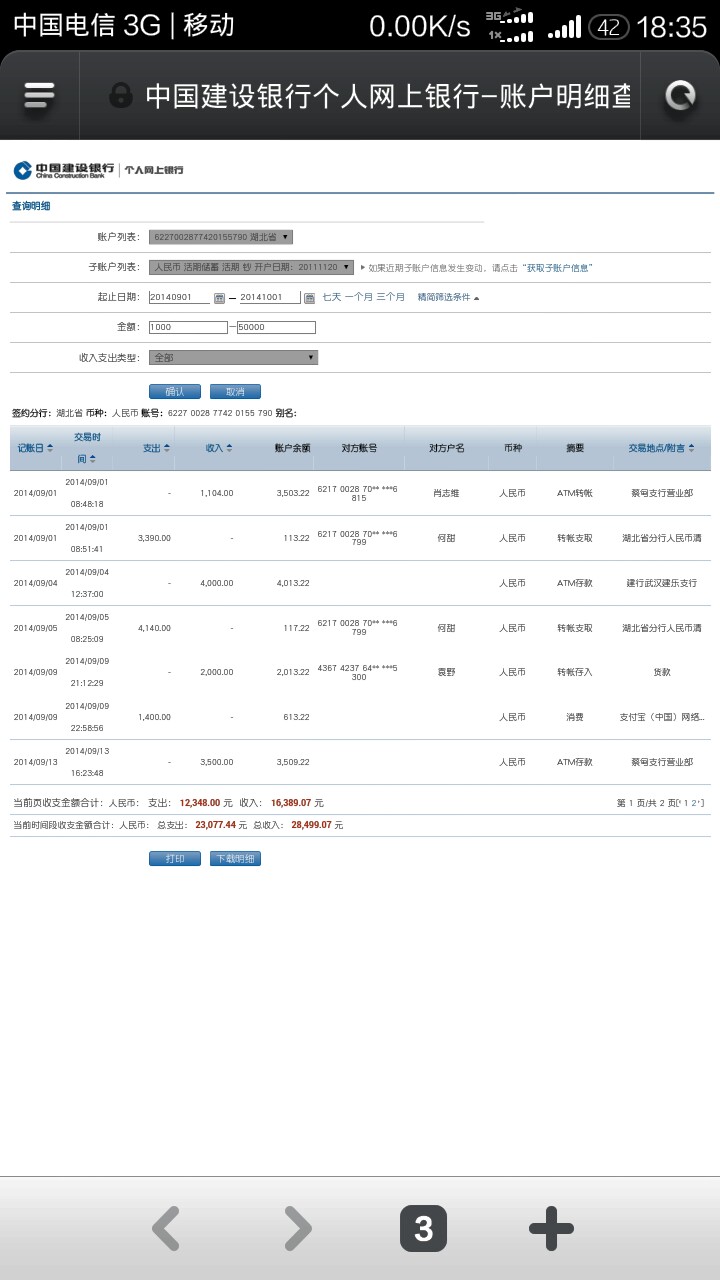Click the 消费 summary cell
Viewport: 720px width, 1280px height.
click(575, 717)
